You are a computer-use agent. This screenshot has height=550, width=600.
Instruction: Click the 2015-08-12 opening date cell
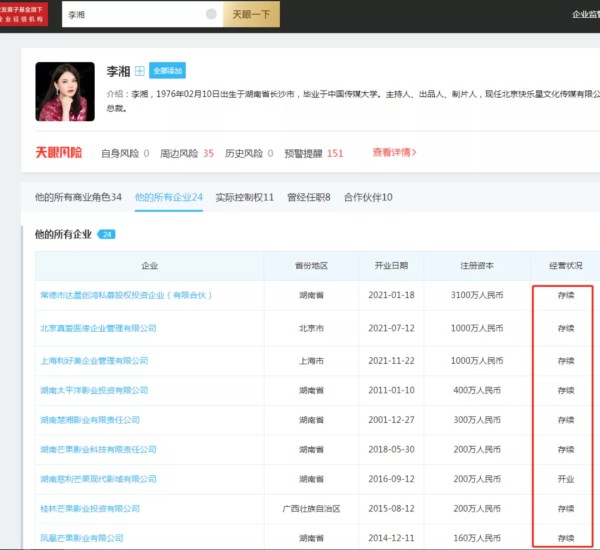(x=391, y=509)
